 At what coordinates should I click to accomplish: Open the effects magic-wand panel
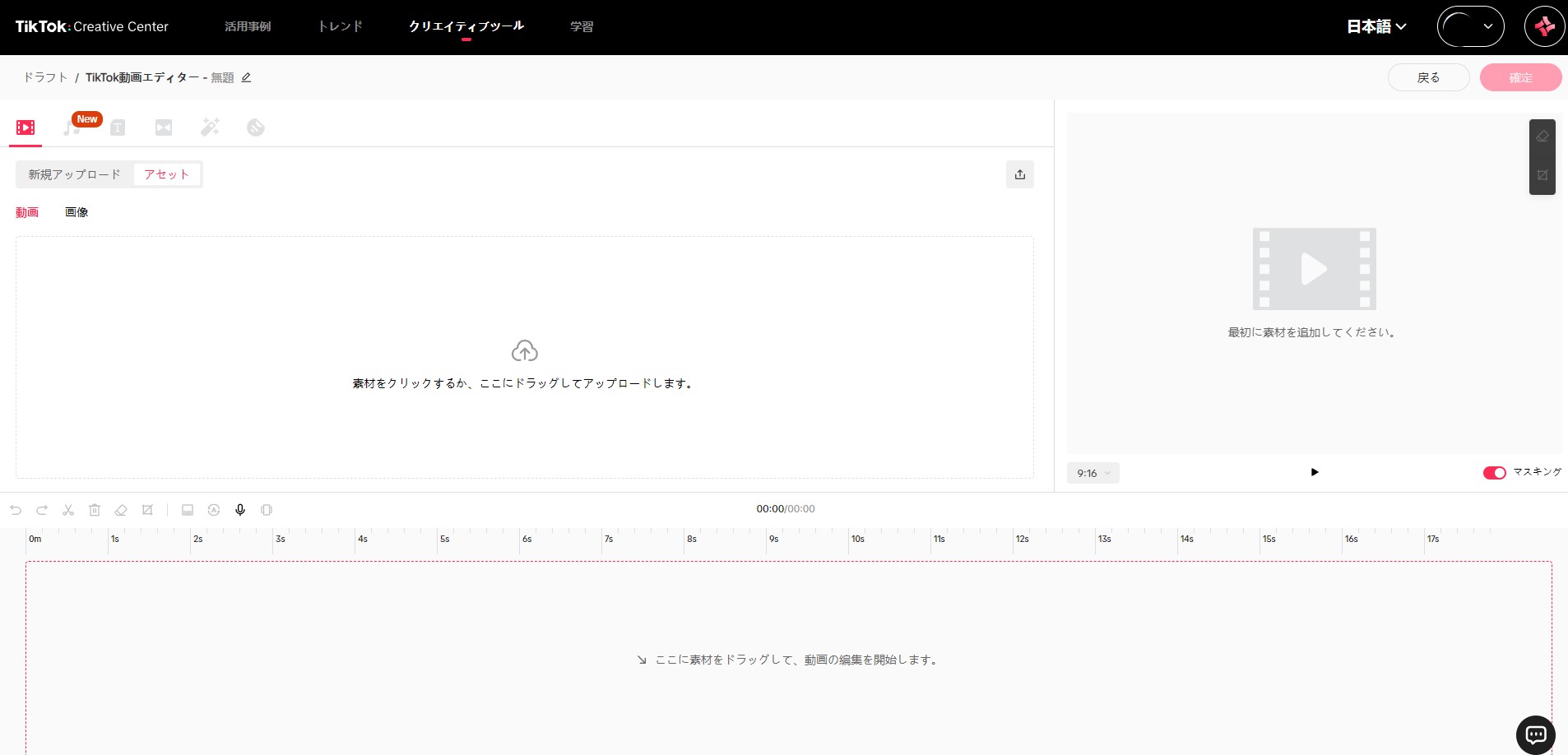[211, 128]
